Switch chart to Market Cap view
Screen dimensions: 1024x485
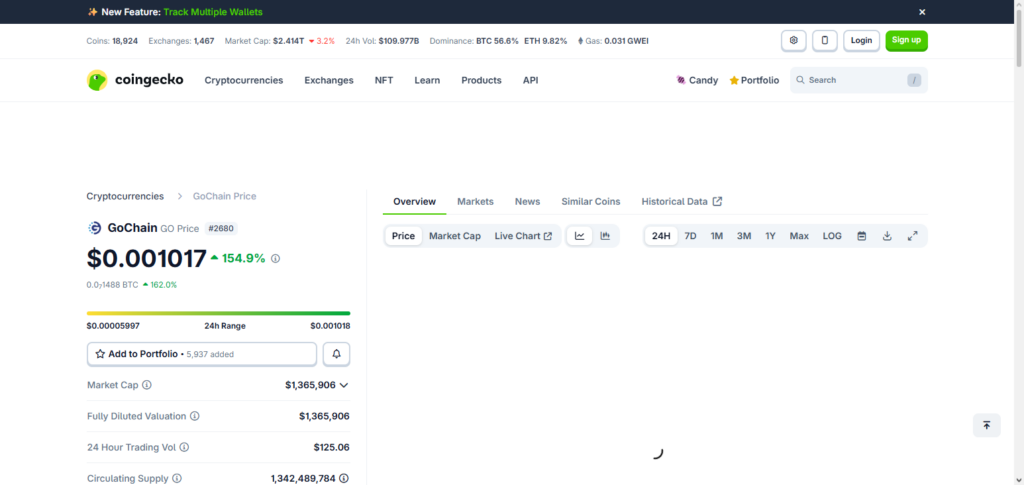coord(454,236)
